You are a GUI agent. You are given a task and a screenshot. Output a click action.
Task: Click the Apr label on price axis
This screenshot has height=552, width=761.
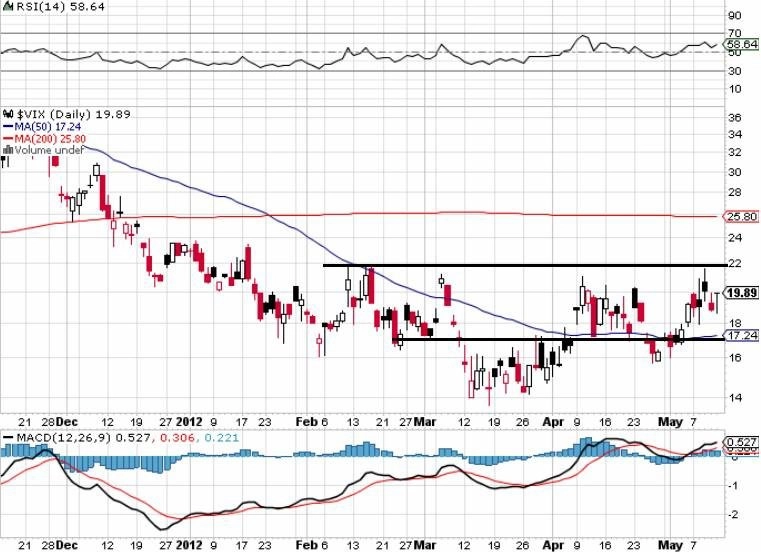(553, 422)
